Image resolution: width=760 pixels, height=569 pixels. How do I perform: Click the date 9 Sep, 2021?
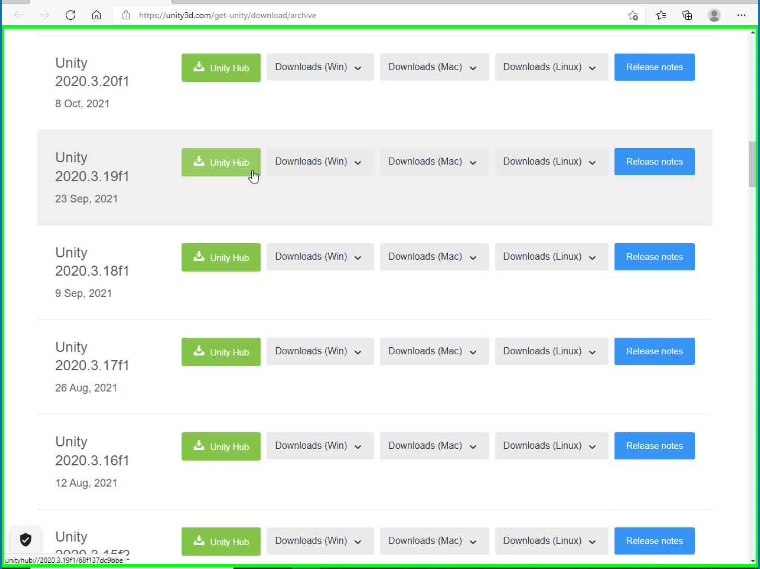(x=83, y=293)
